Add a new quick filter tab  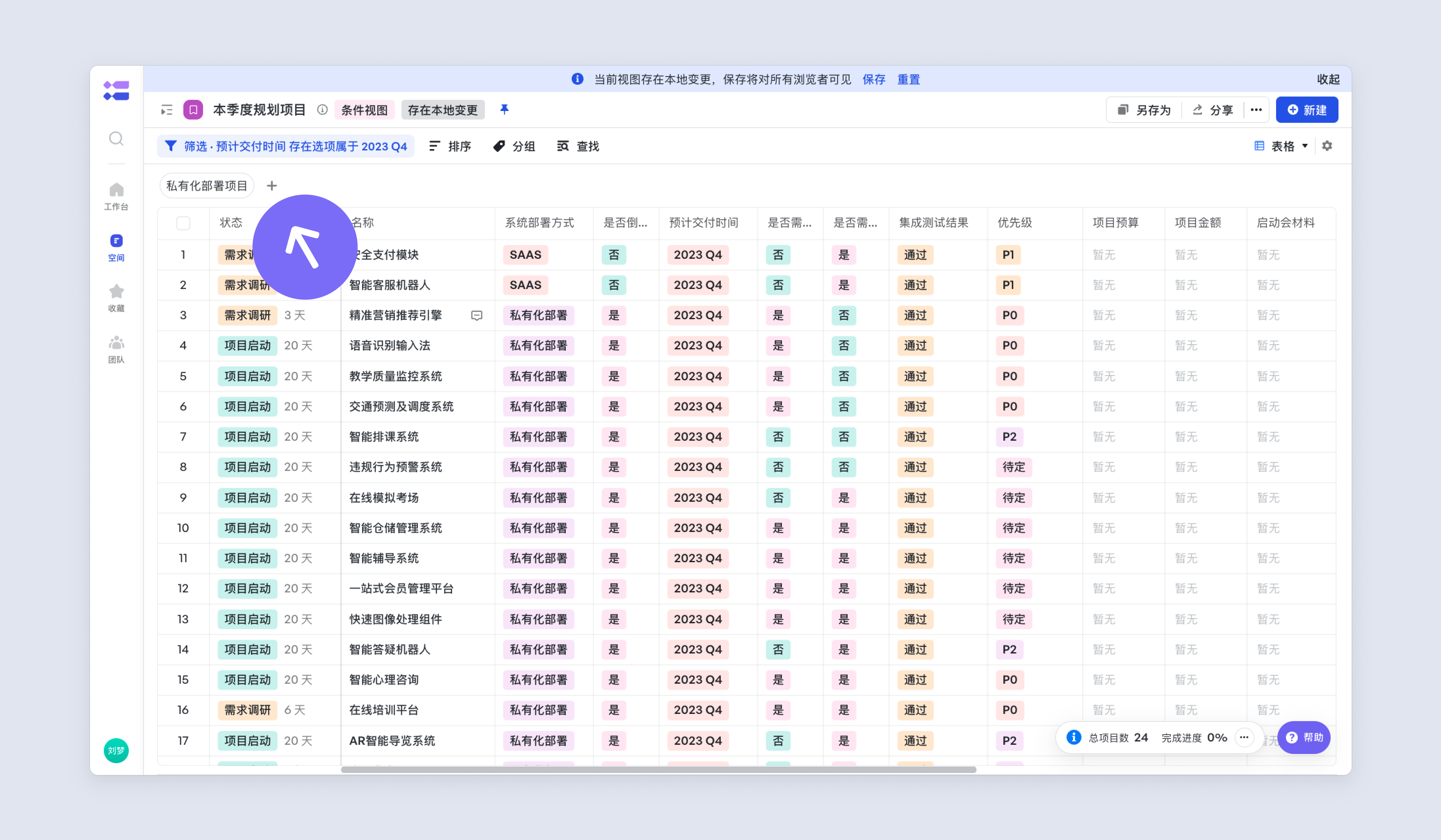pos(272,186)
